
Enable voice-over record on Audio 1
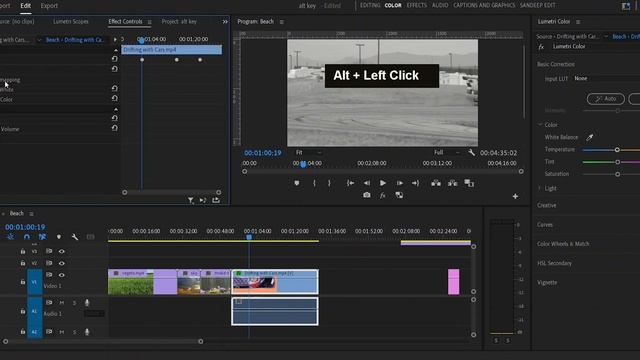(87, 303)
